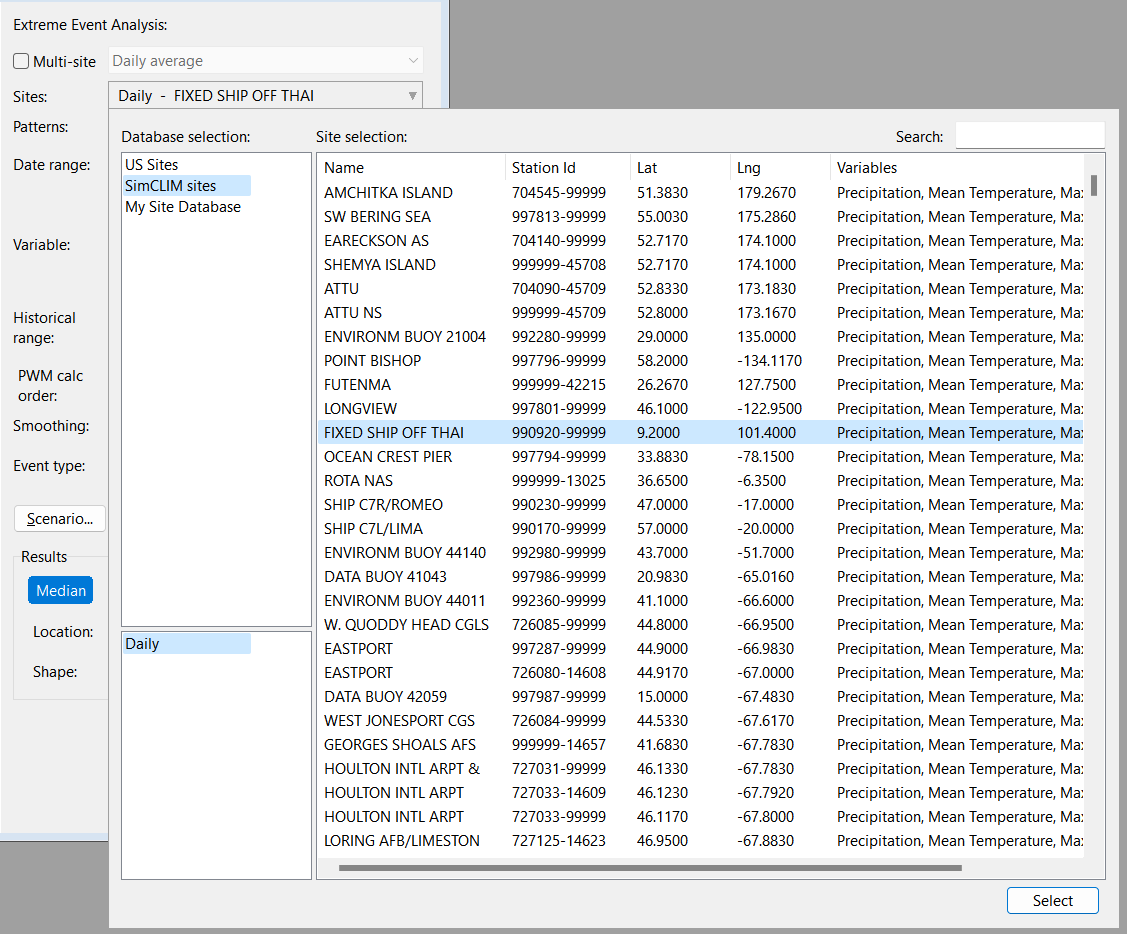Select LORING AFB/LIMESTON site
This screenshot has height=934, width=1127.
[701, 841]
